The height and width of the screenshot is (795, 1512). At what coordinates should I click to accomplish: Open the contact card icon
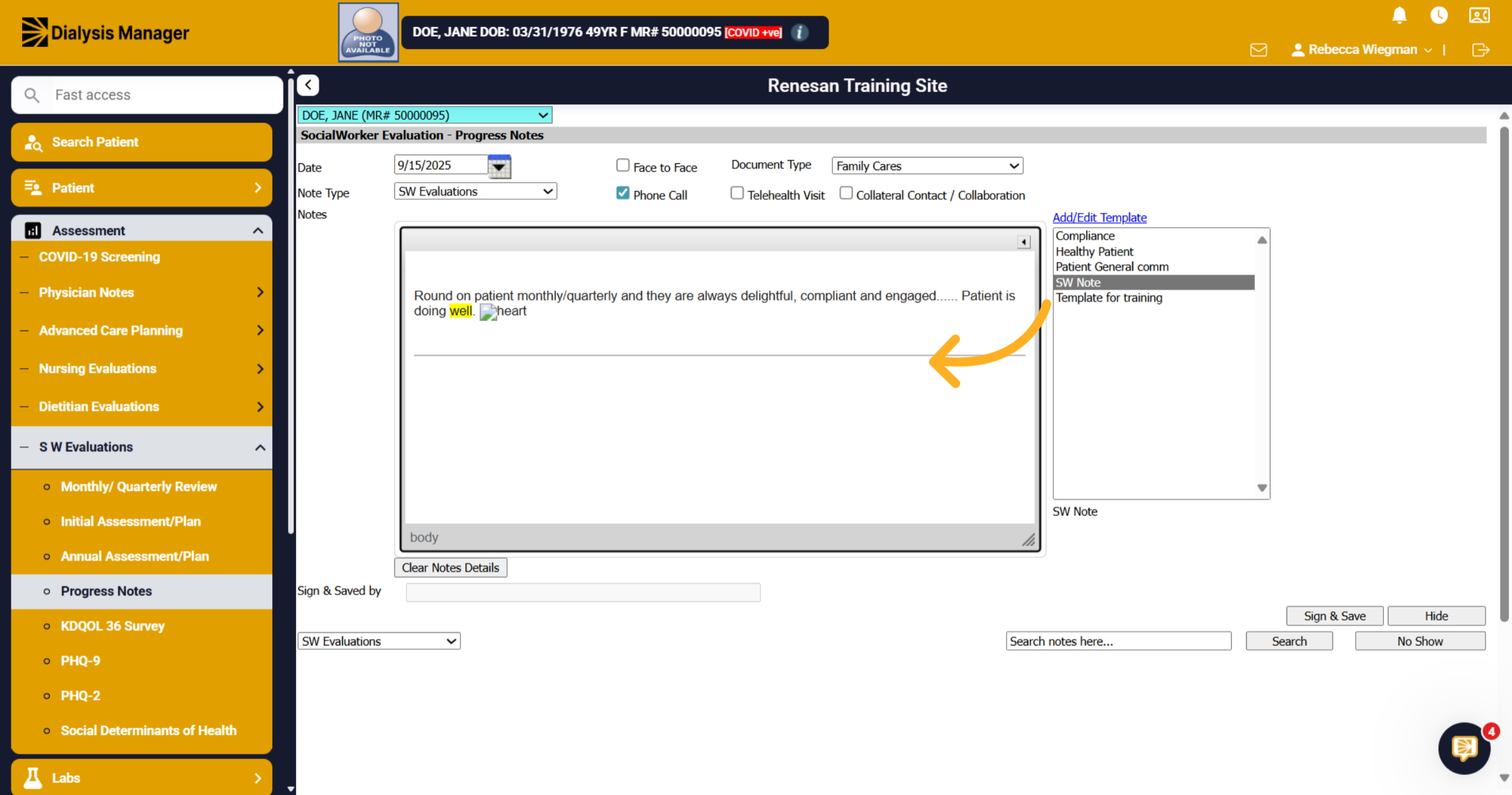1479,15
